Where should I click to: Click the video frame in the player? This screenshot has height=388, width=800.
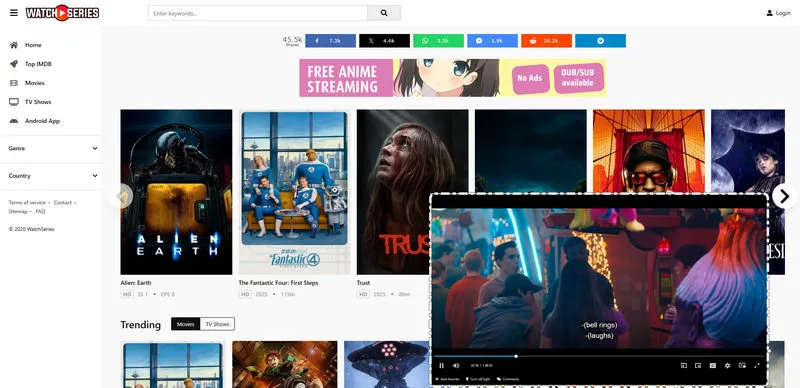tap(599, 278)
